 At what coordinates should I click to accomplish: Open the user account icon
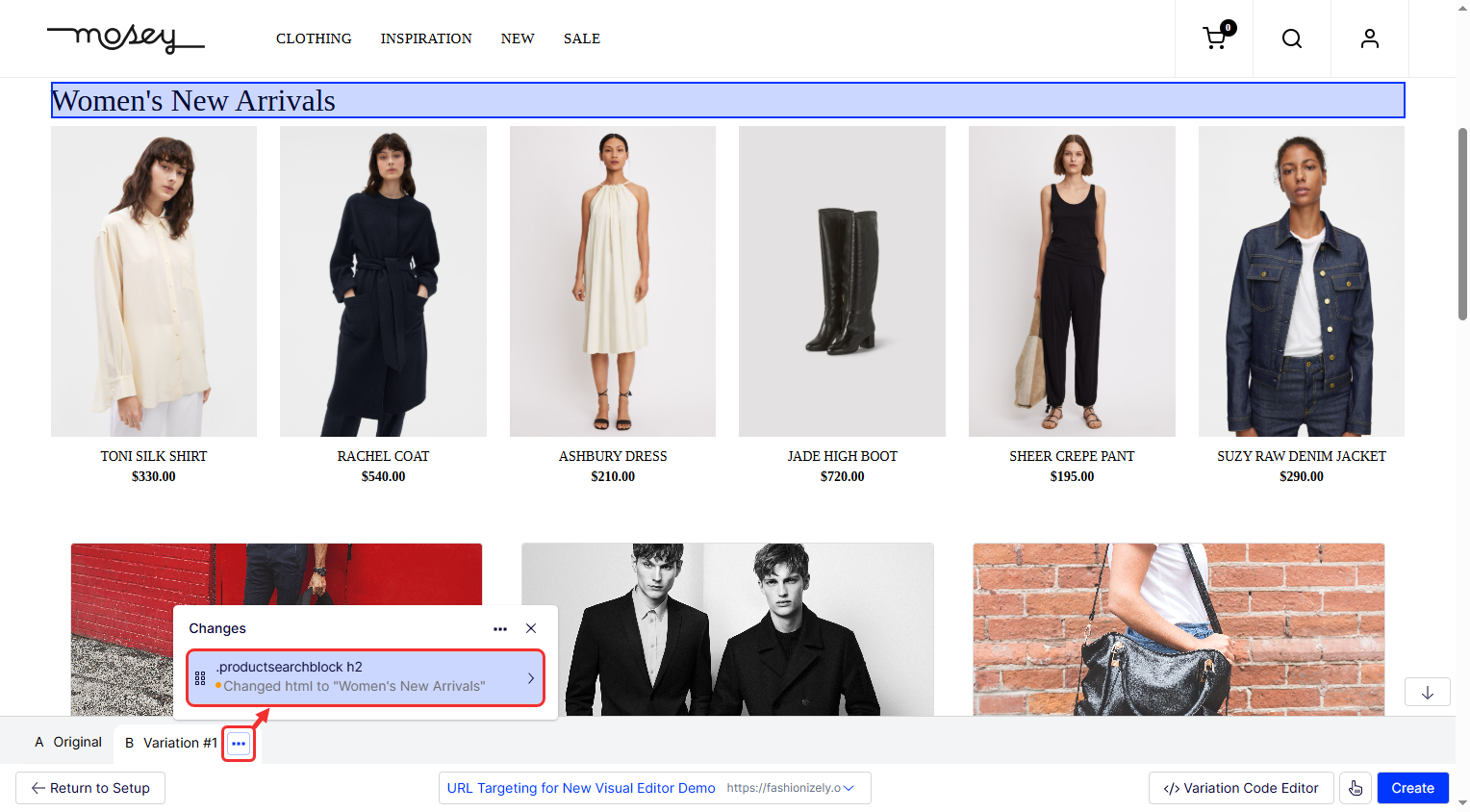pyautogui.click(x=1370, y=38)
